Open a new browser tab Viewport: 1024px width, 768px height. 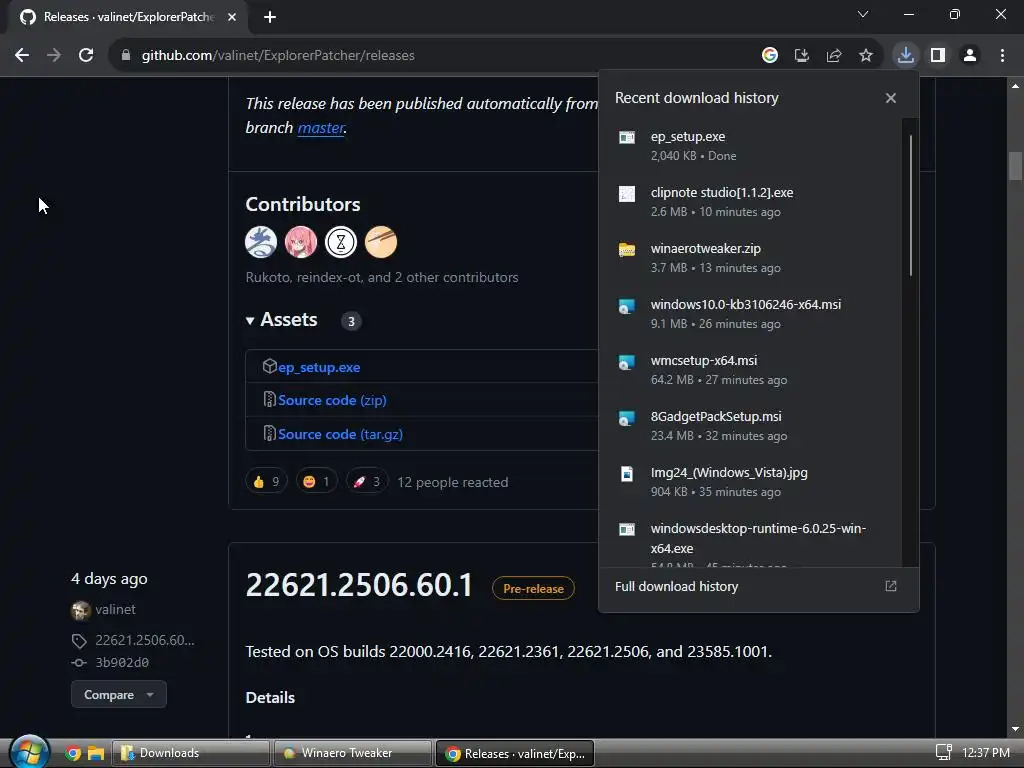coord(270,17)
